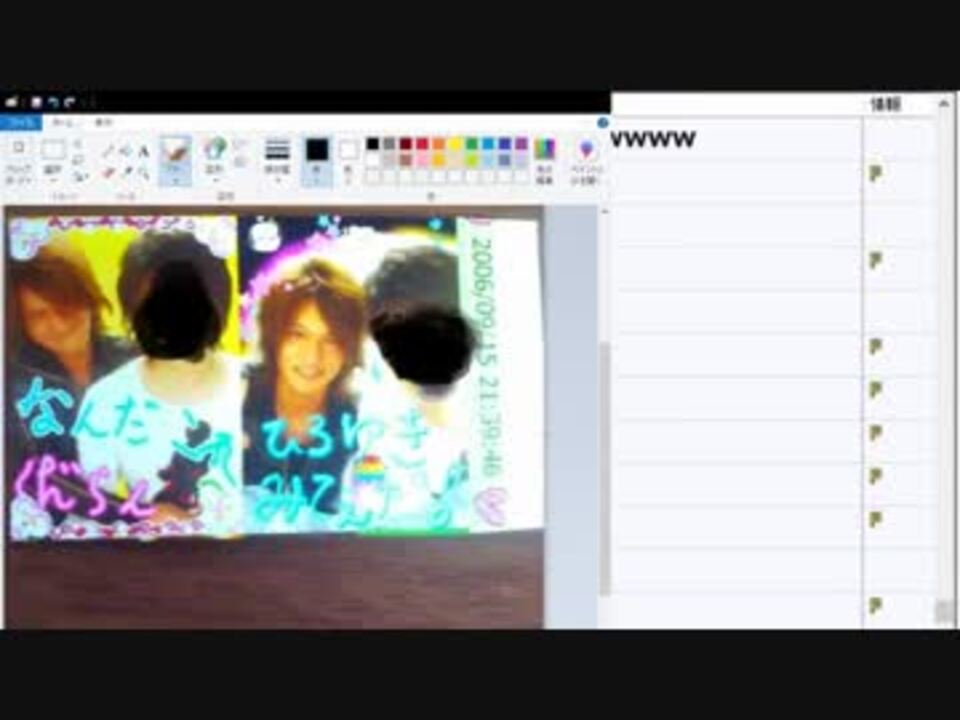Image resolution: width=960 pixels, height=720 pixels.
Task: Click the Redo arrow in Paint's title bar
Action: [x=70, y=102]
